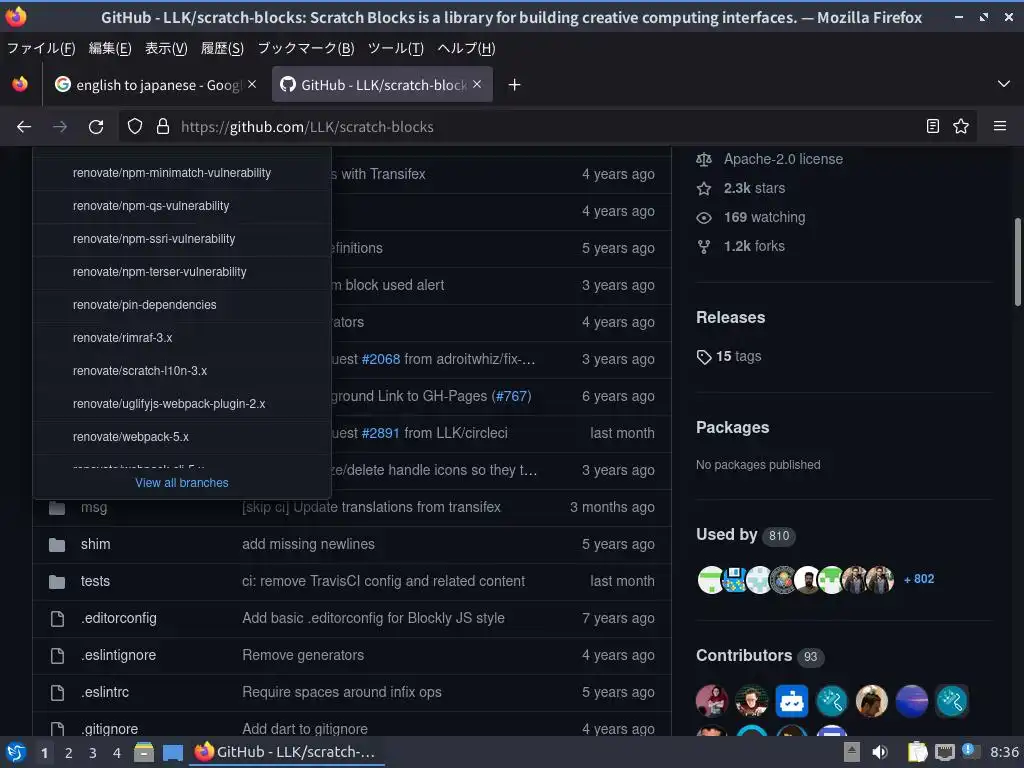Open the application menu on the taskbar
The width and height of the screenshot is (1024, 768).
16,752
